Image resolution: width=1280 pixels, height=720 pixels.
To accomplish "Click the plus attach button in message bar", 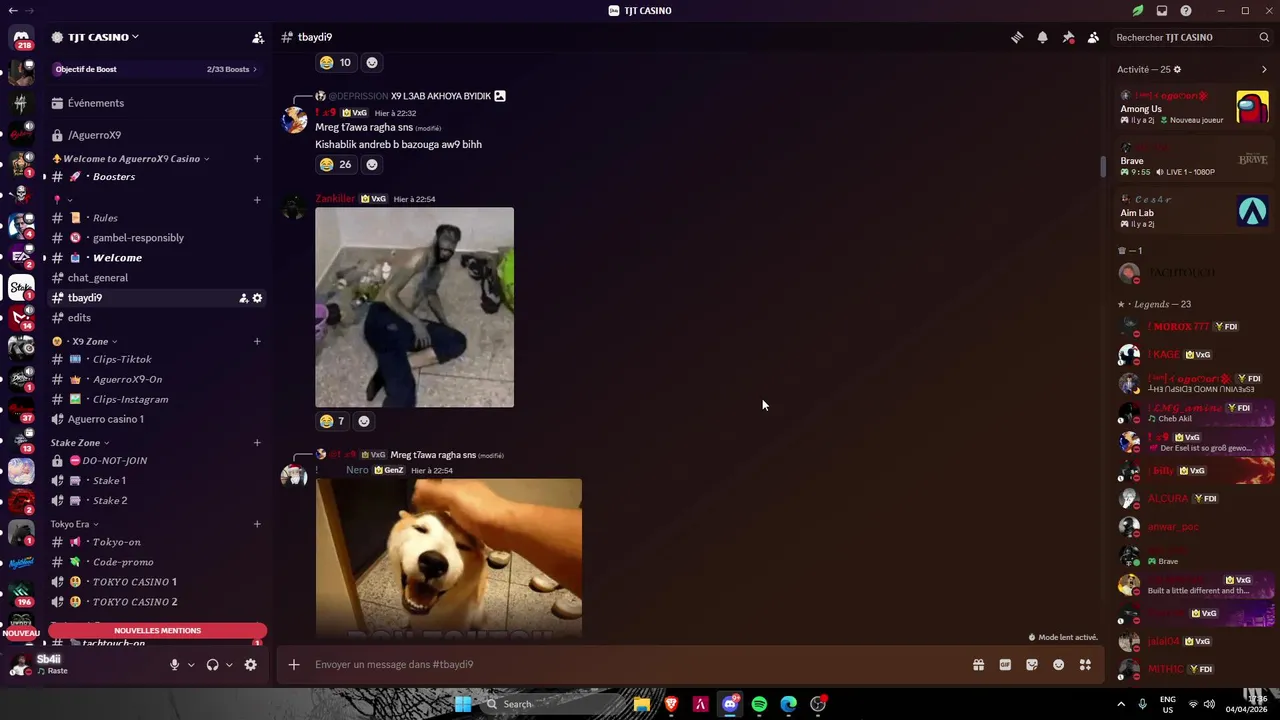I will 294,664.
